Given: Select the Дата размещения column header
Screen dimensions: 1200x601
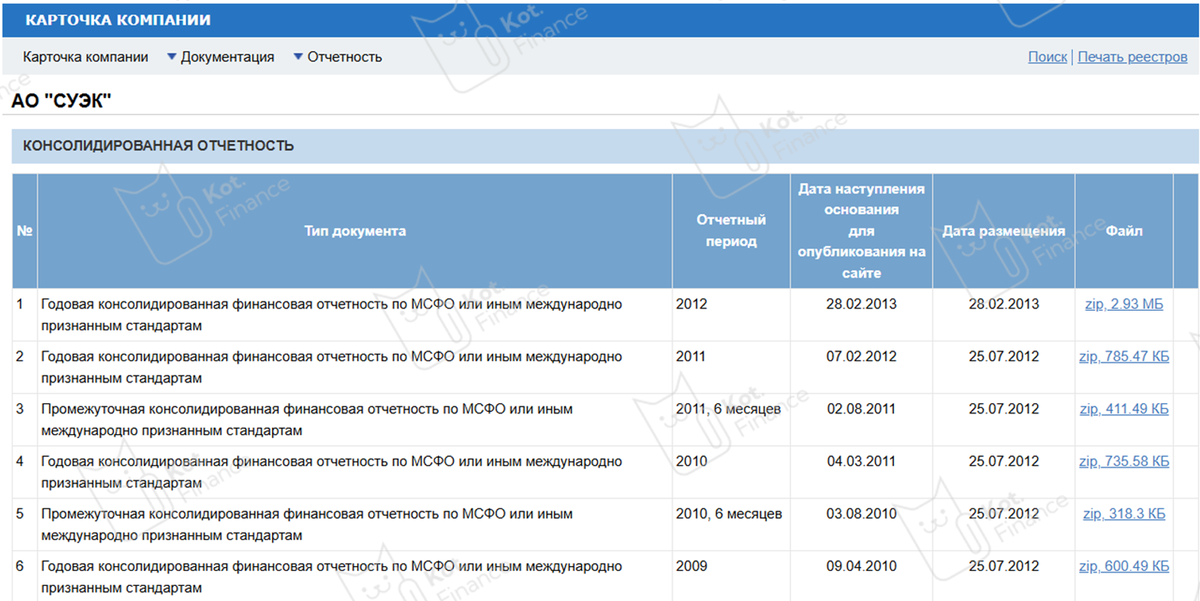Looking at the screenshot, I should click(x=1004, y=231).
